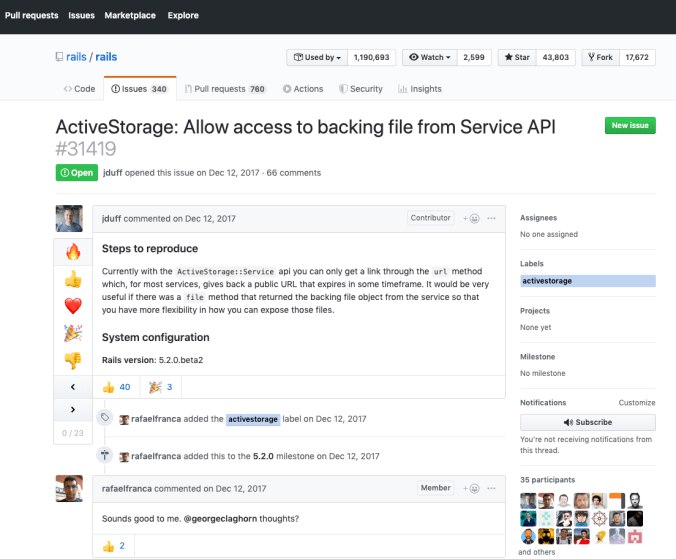
Task: Switch to the Pull requests tab
Action: coord(229,89)
